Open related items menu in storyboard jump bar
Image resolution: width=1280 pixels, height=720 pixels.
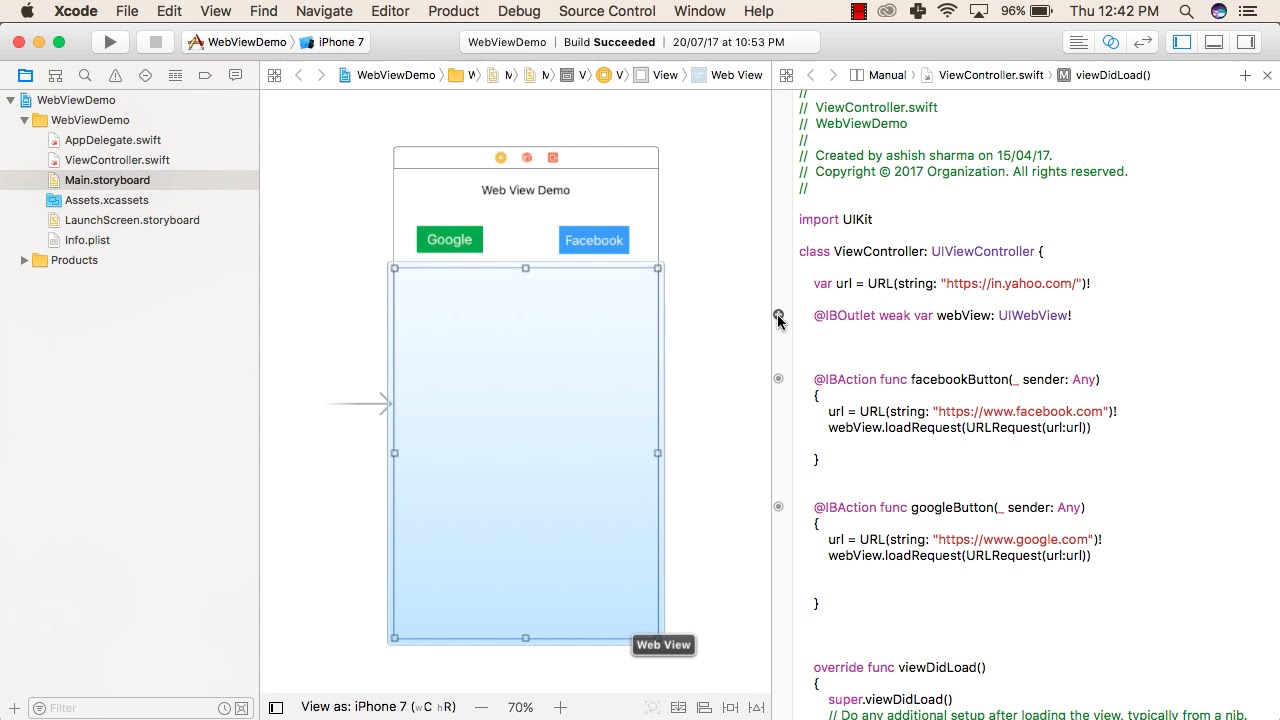274,75
